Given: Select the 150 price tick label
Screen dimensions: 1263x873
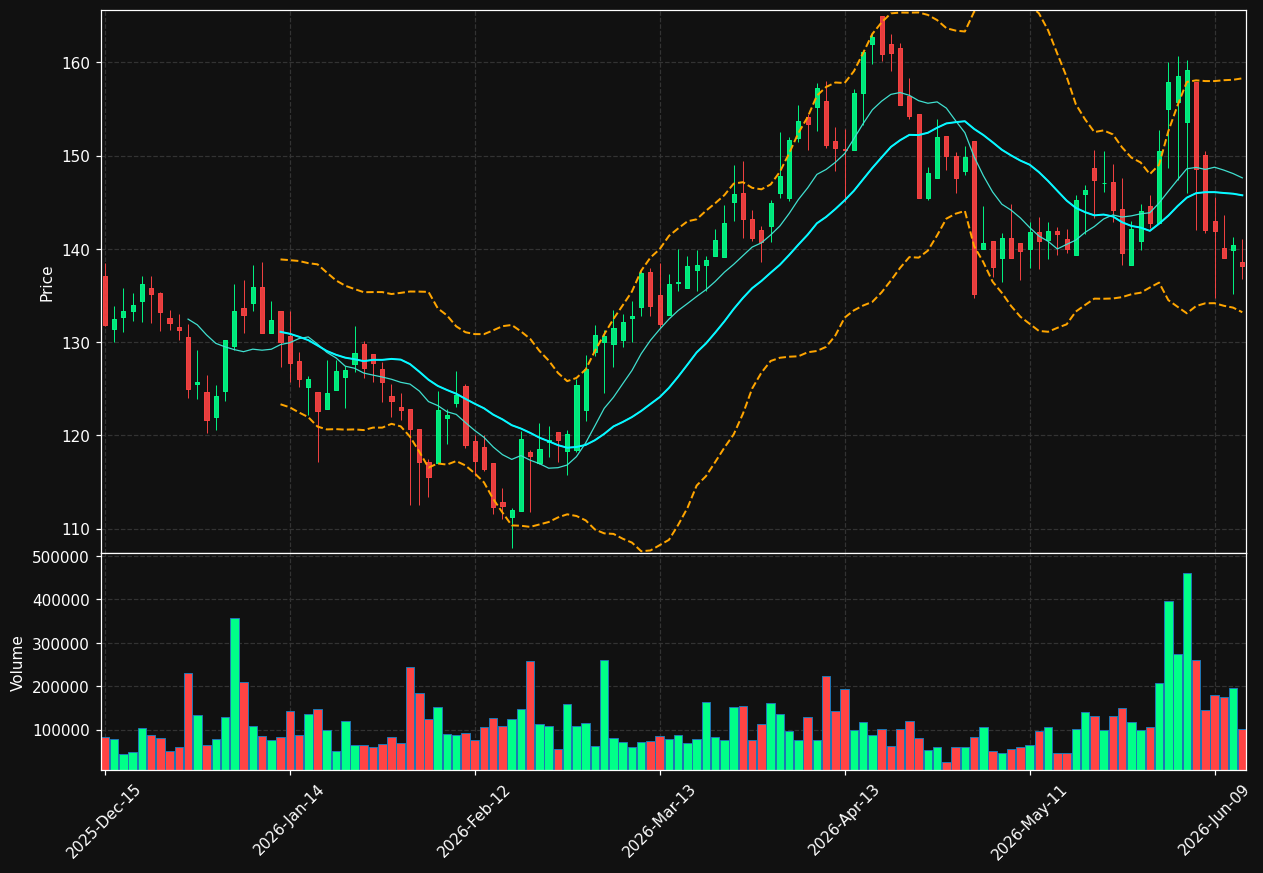Looking at the screenshot, I should point(76,156).
